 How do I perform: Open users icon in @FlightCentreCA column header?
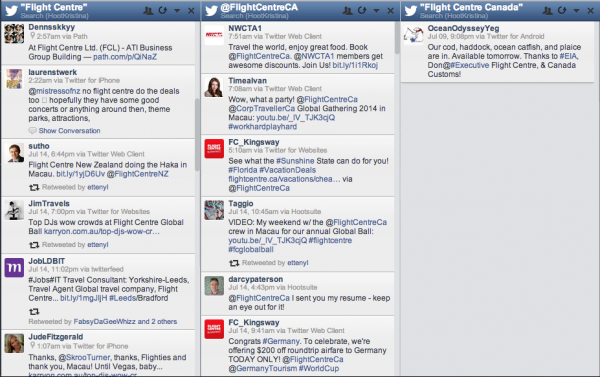347,11
